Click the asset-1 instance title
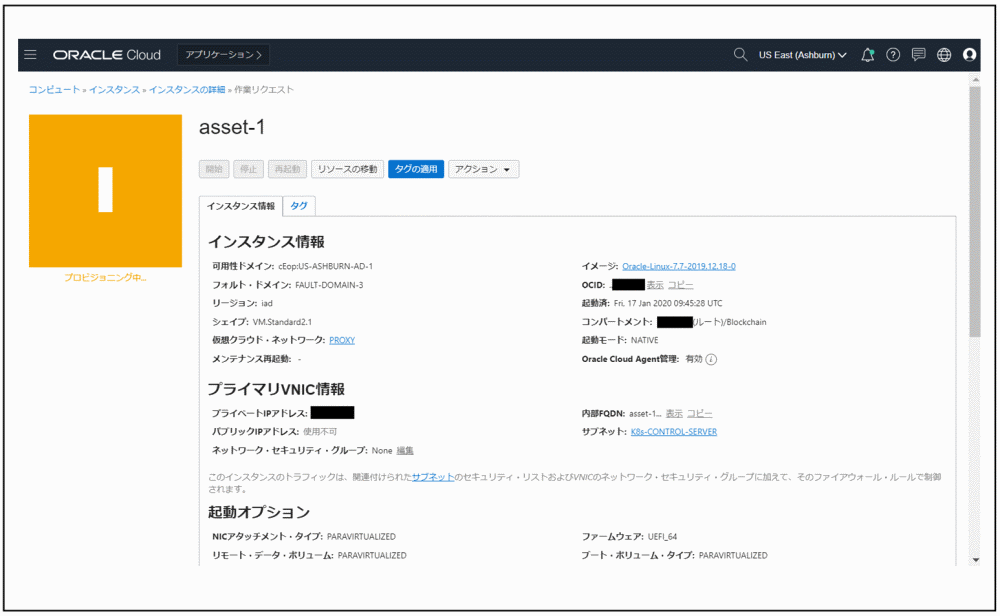 [232, 127]
